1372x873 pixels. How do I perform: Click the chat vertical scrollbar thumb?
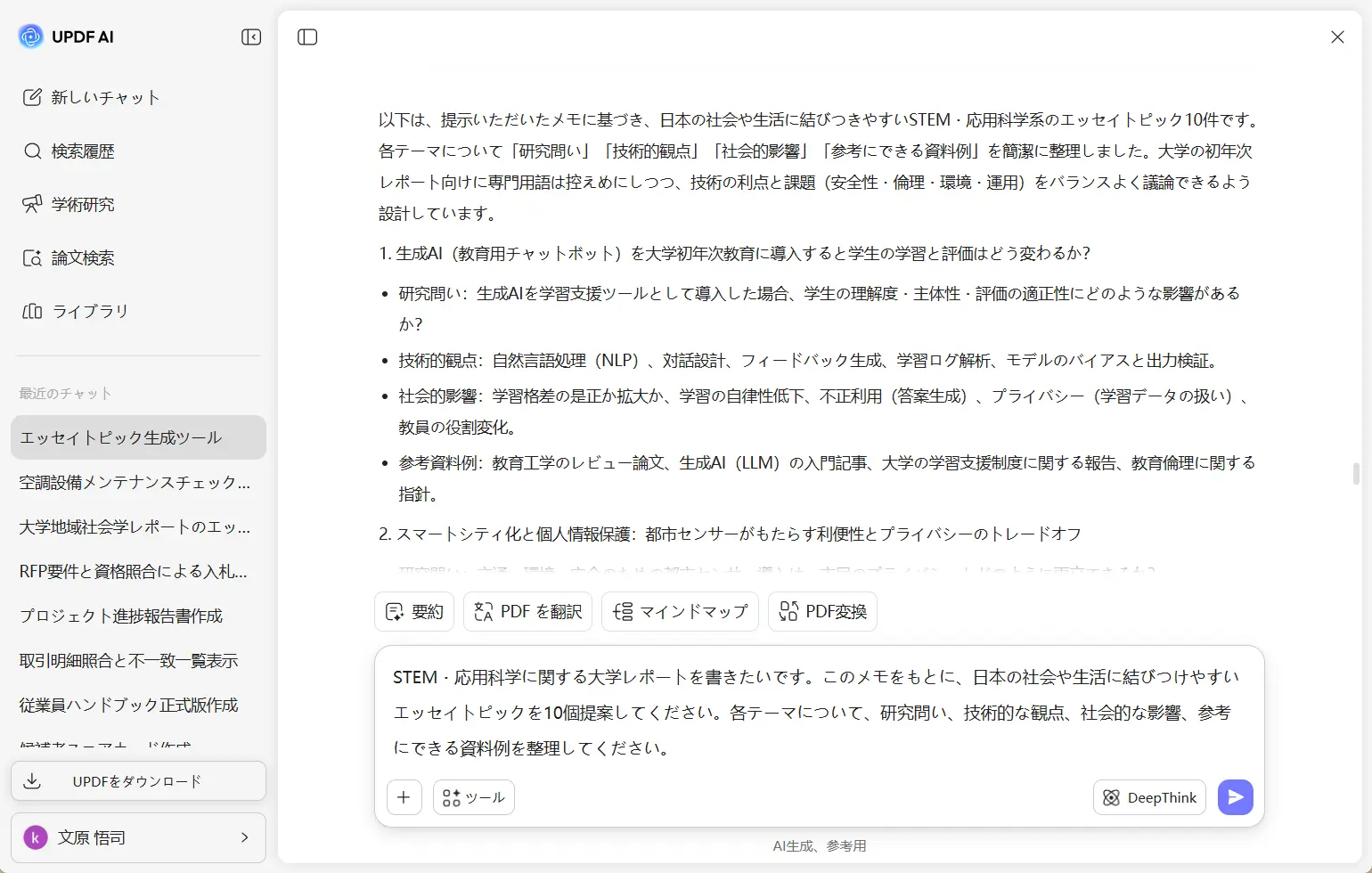[x=1356, y=474]
